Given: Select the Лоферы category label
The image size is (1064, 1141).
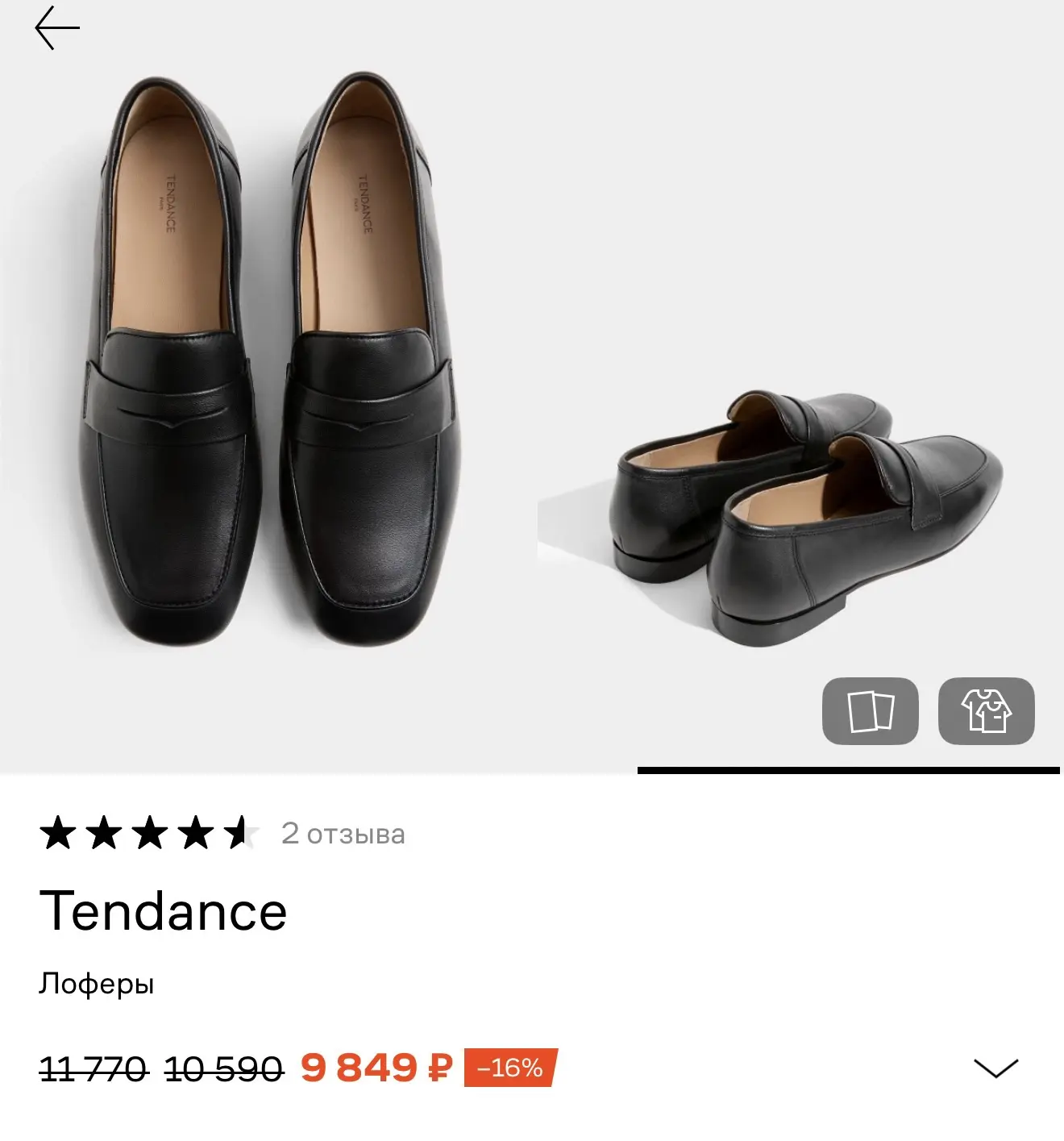Looking at the screenshot, I should [96, 985].
